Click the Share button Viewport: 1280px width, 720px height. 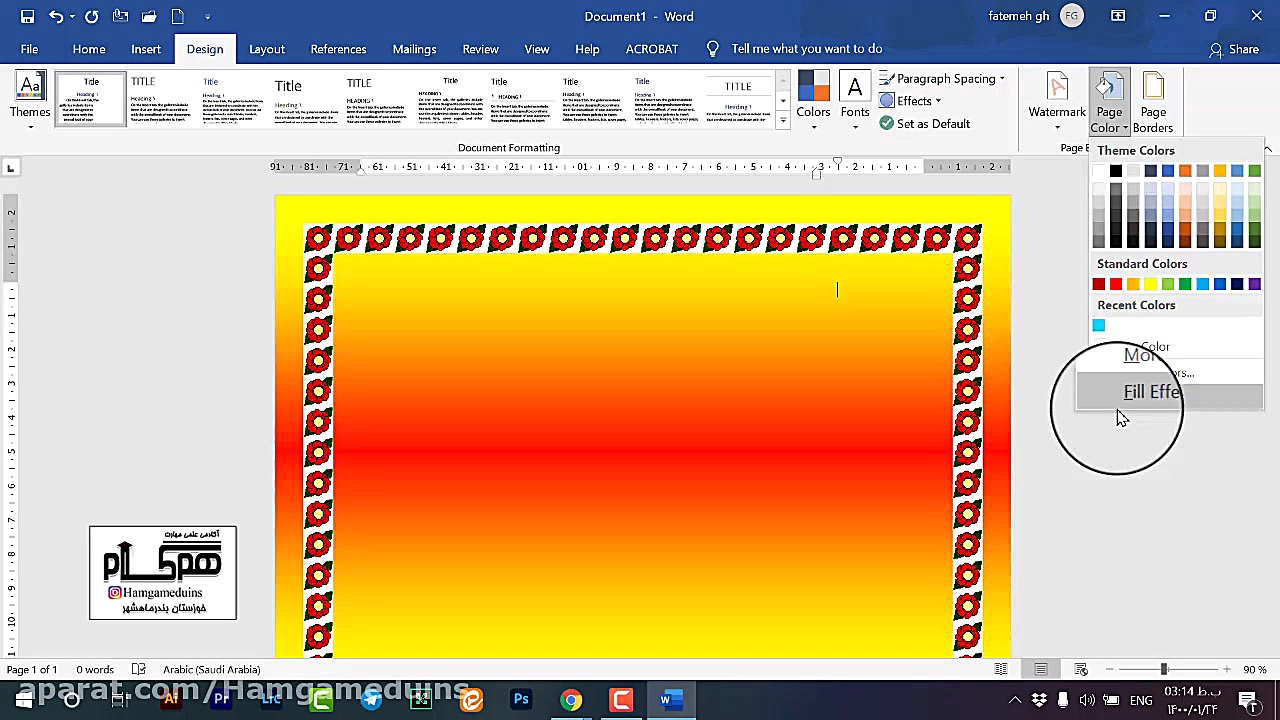click(x=1234, y=49)
